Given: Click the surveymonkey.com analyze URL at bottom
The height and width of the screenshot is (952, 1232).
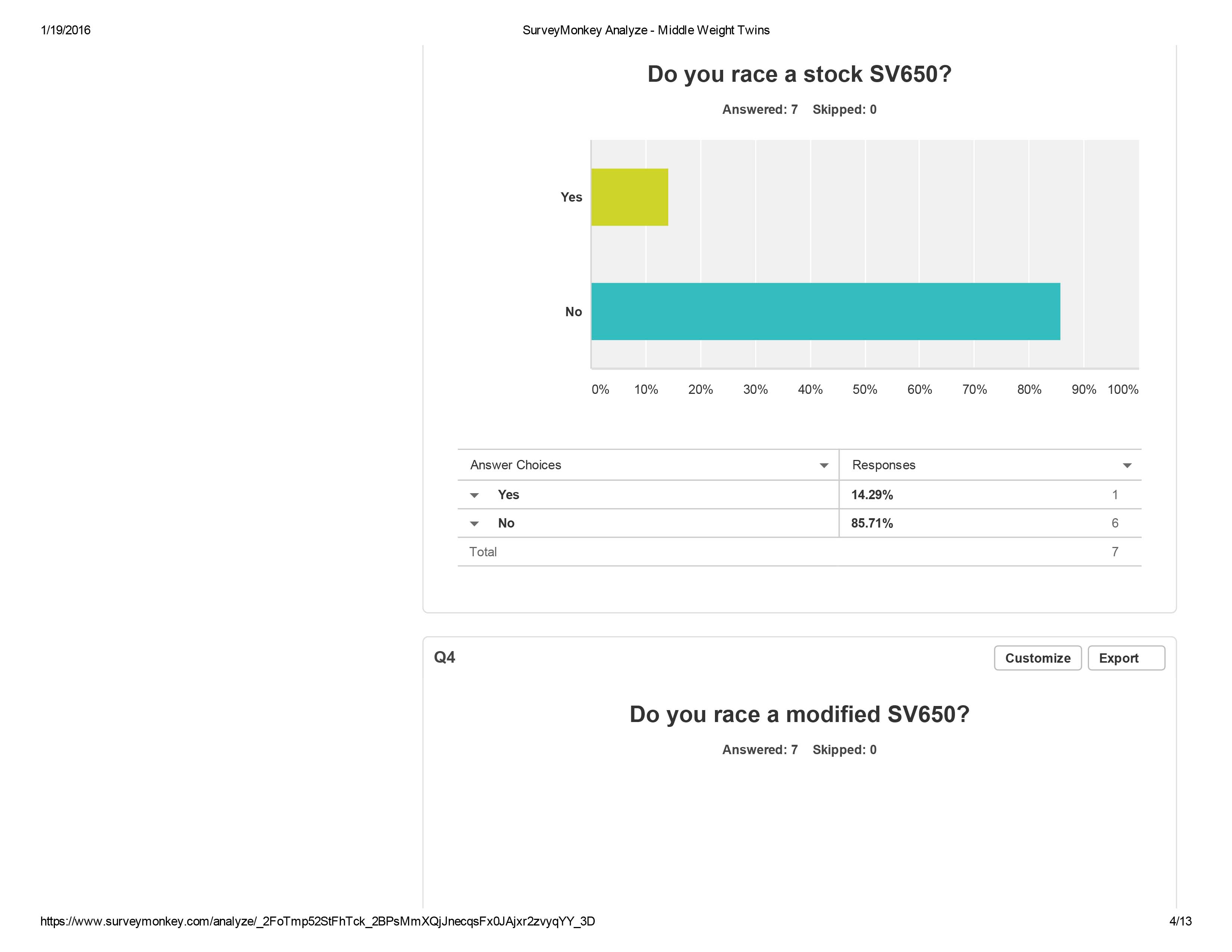Looking at the screenshot, I should coord(318,921).
